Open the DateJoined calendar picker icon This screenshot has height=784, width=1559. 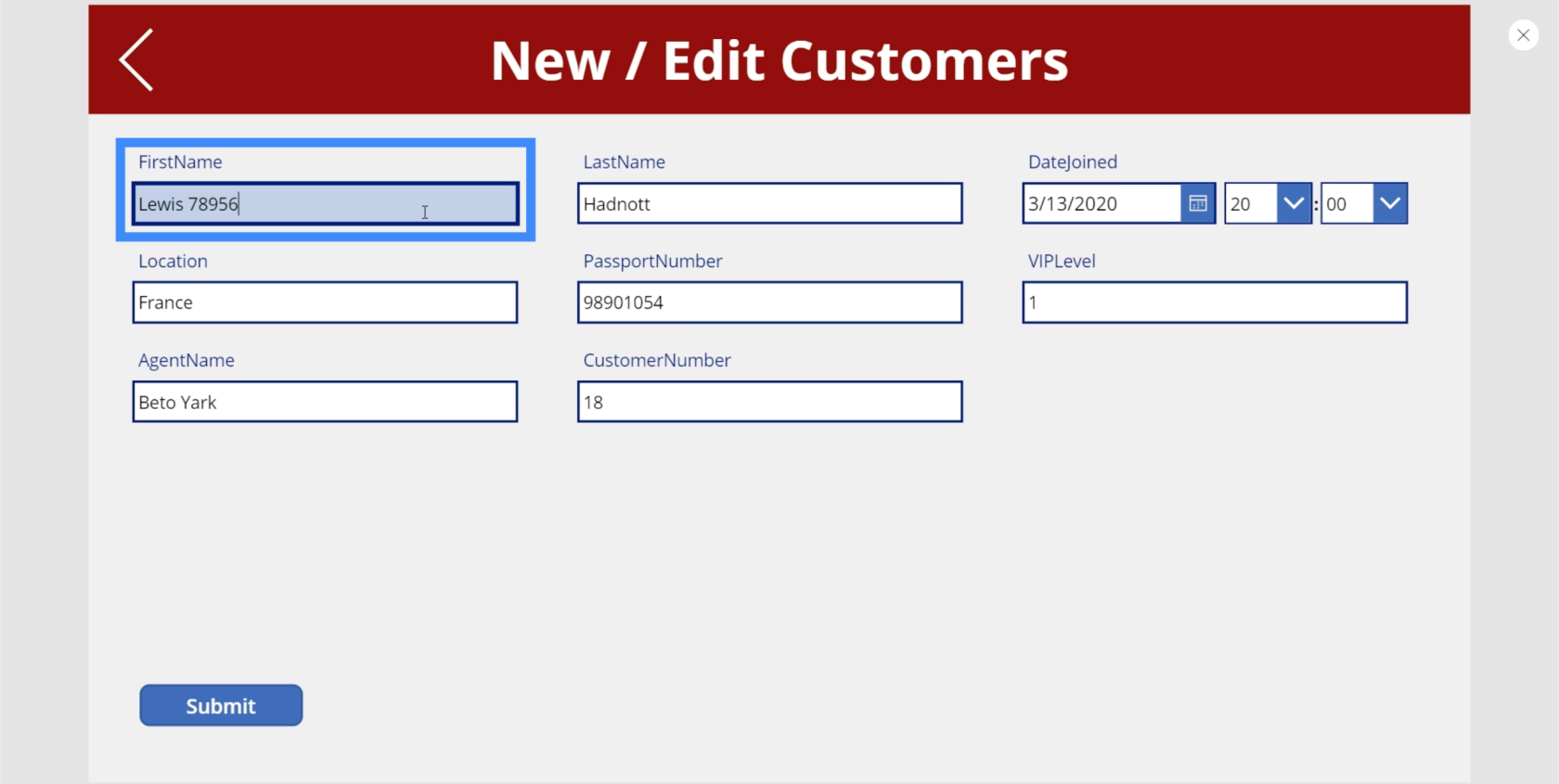(x=1198, y=203)
